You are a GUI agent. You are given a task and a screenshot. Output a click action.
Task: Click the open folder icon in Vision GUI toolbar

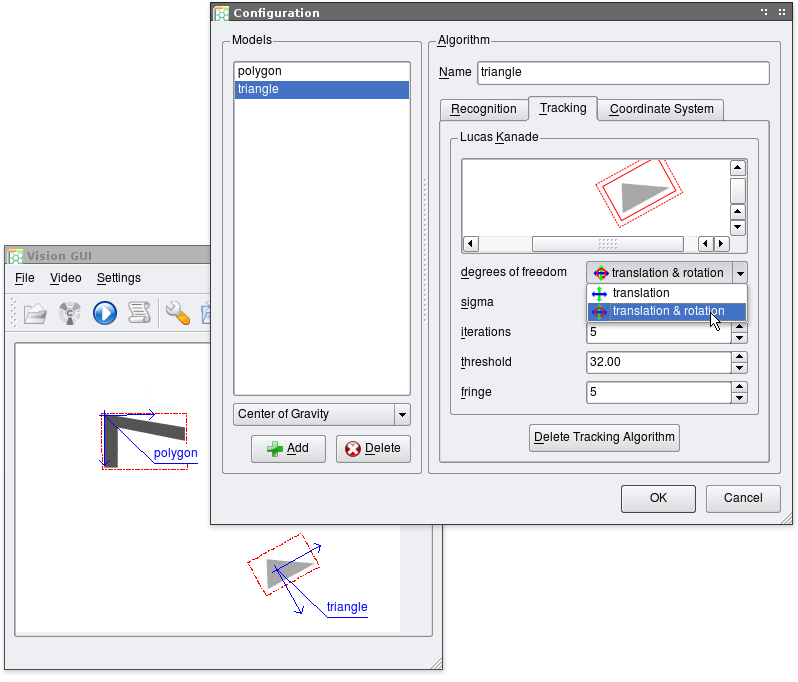click(35, 314)
